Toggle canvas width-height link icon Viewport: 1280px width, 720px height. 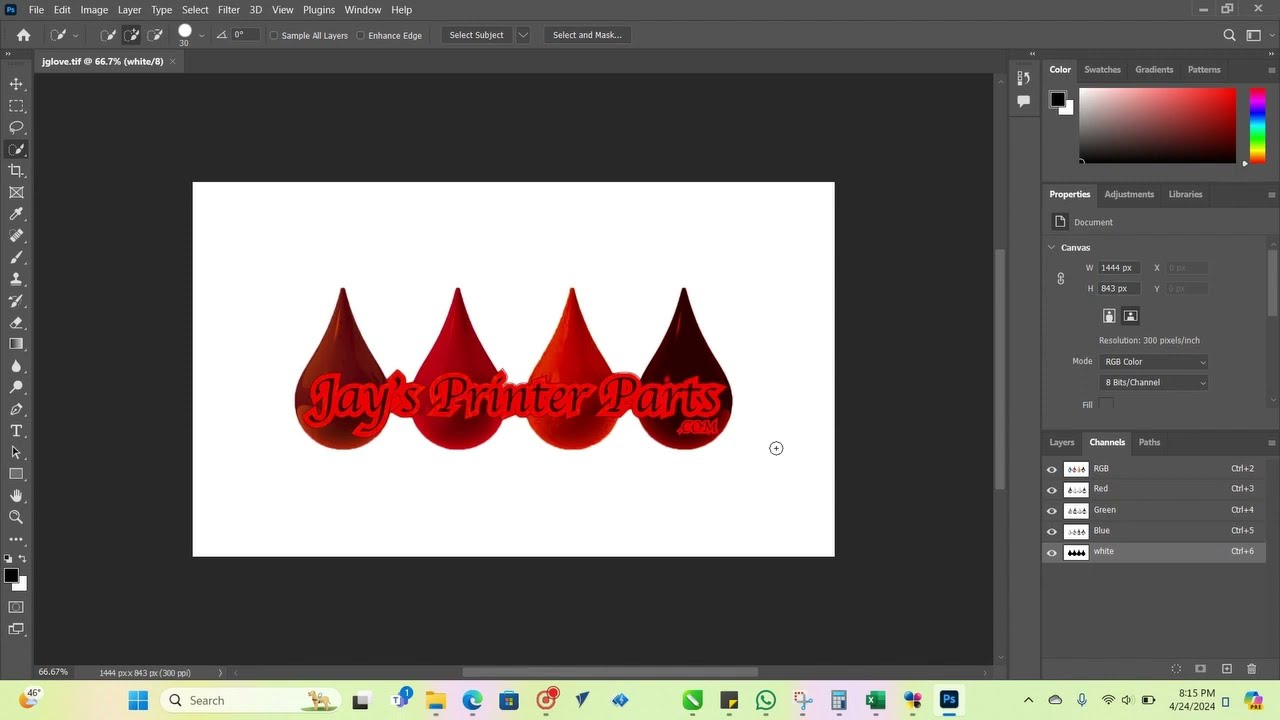[x=1061, y=278]
